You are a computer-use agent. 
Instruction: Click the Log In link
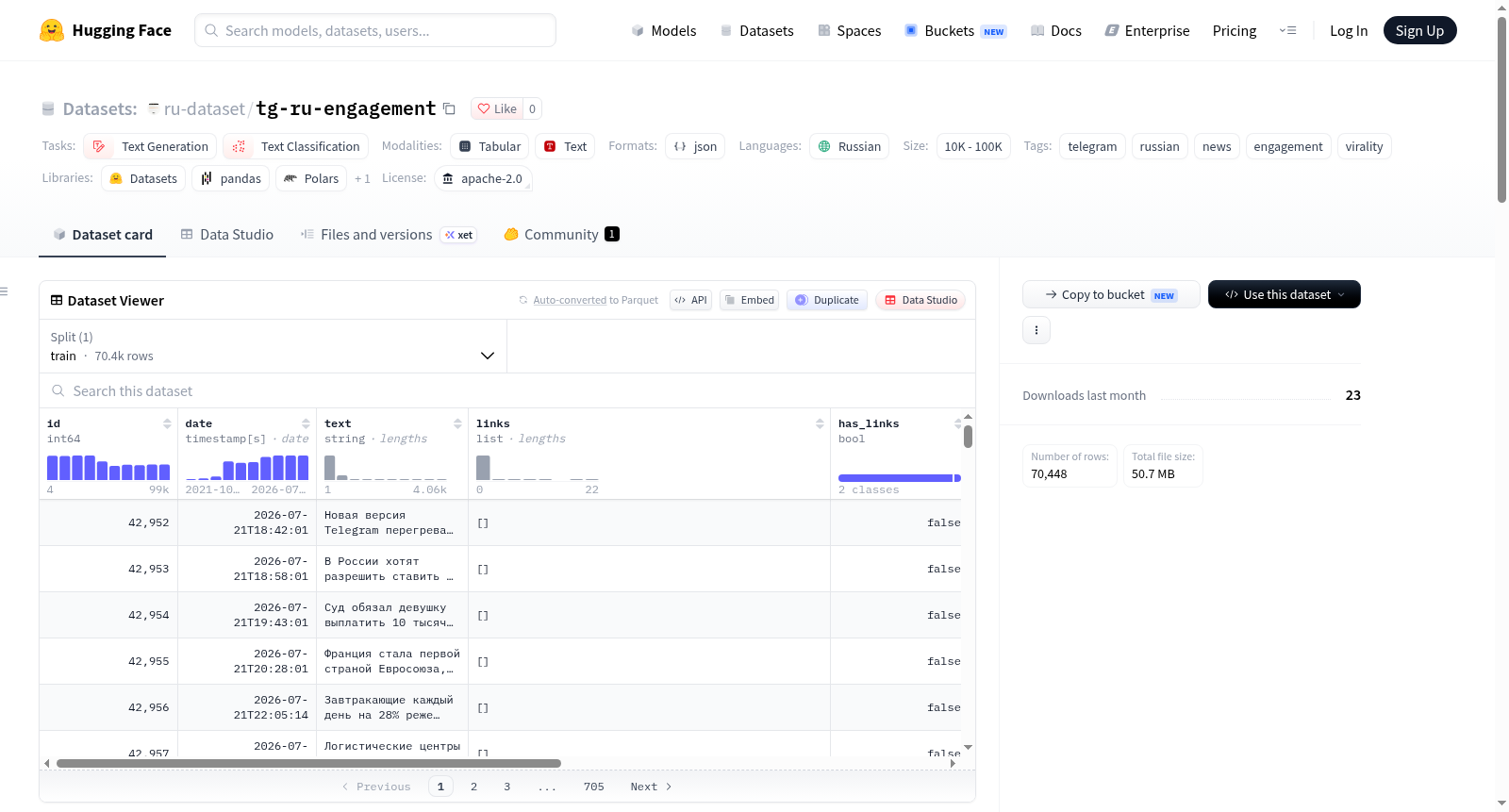tap(1349, 30)
